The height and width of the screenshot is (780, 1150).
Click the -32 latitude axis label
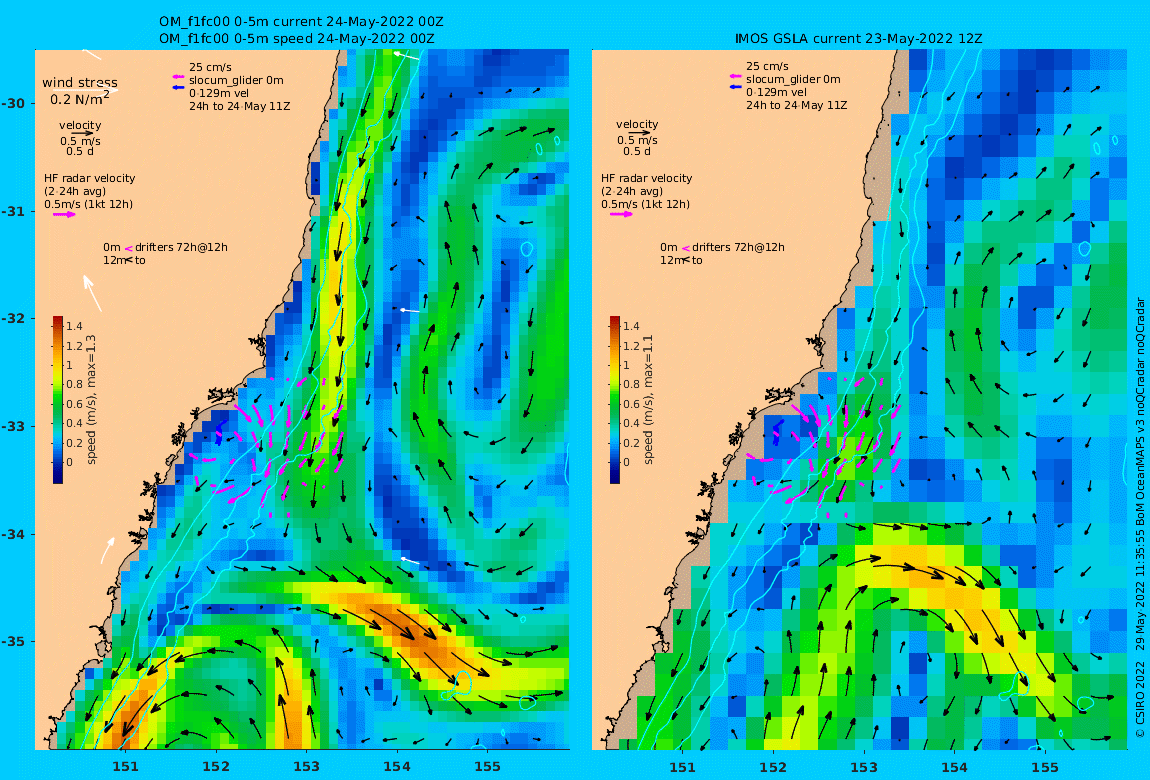click(12, 319)
